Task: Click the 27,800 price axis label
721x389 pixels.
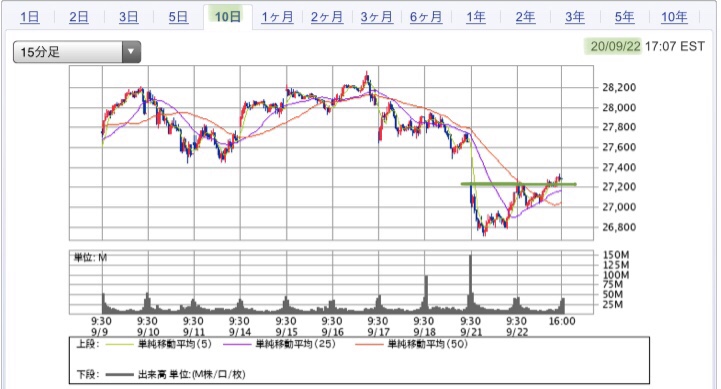Action: click(x=619, y=127)
